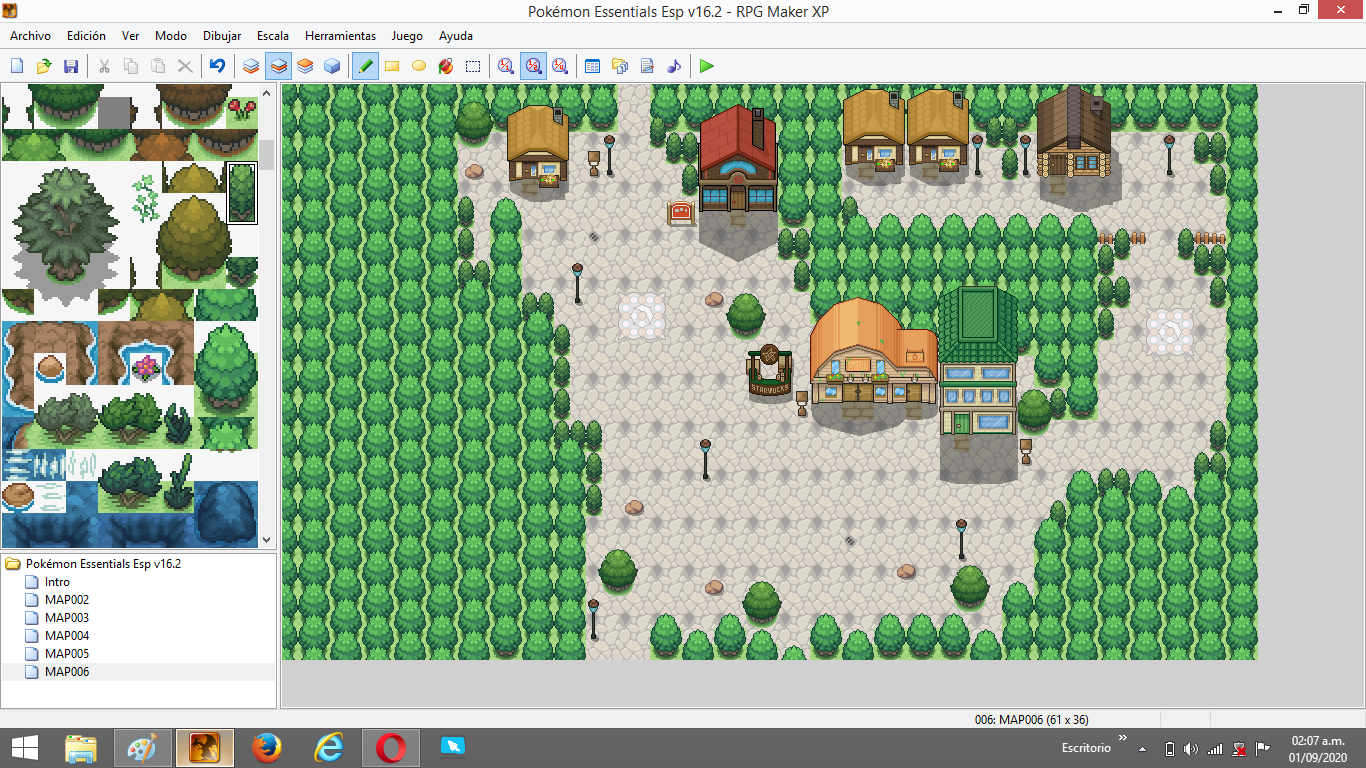Start playtest with green play button
The height and width of the screenshot is (768, 1366).
click(x=707, y=66)
